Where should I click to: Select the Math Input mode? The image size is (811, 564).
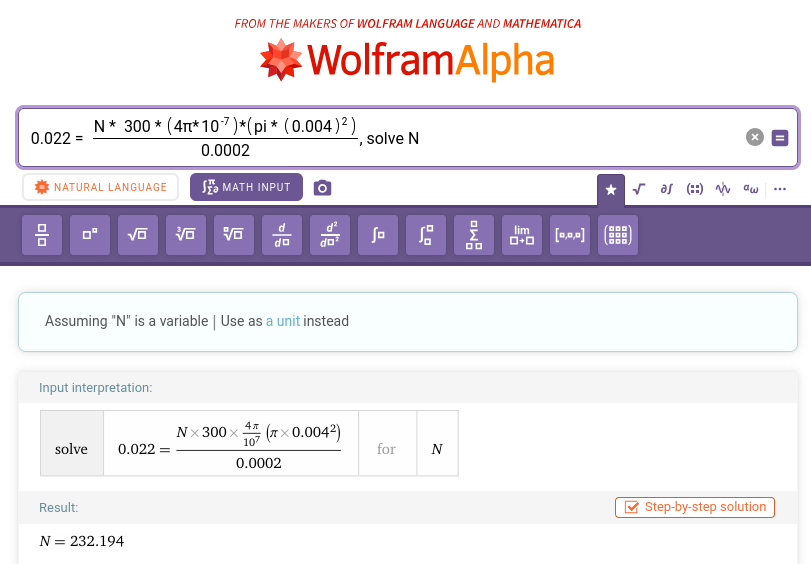click(246, 187)
